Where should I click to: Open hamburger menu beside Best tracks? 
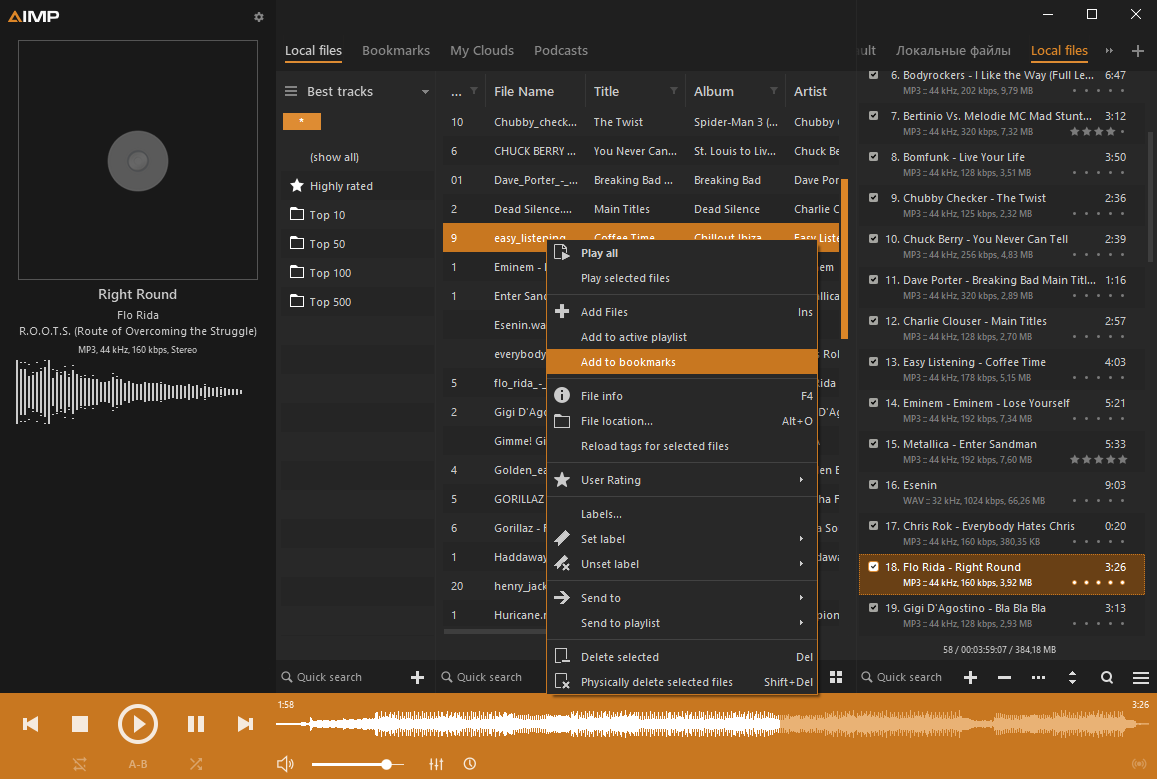pyautogui.click(x=291, y=91)
